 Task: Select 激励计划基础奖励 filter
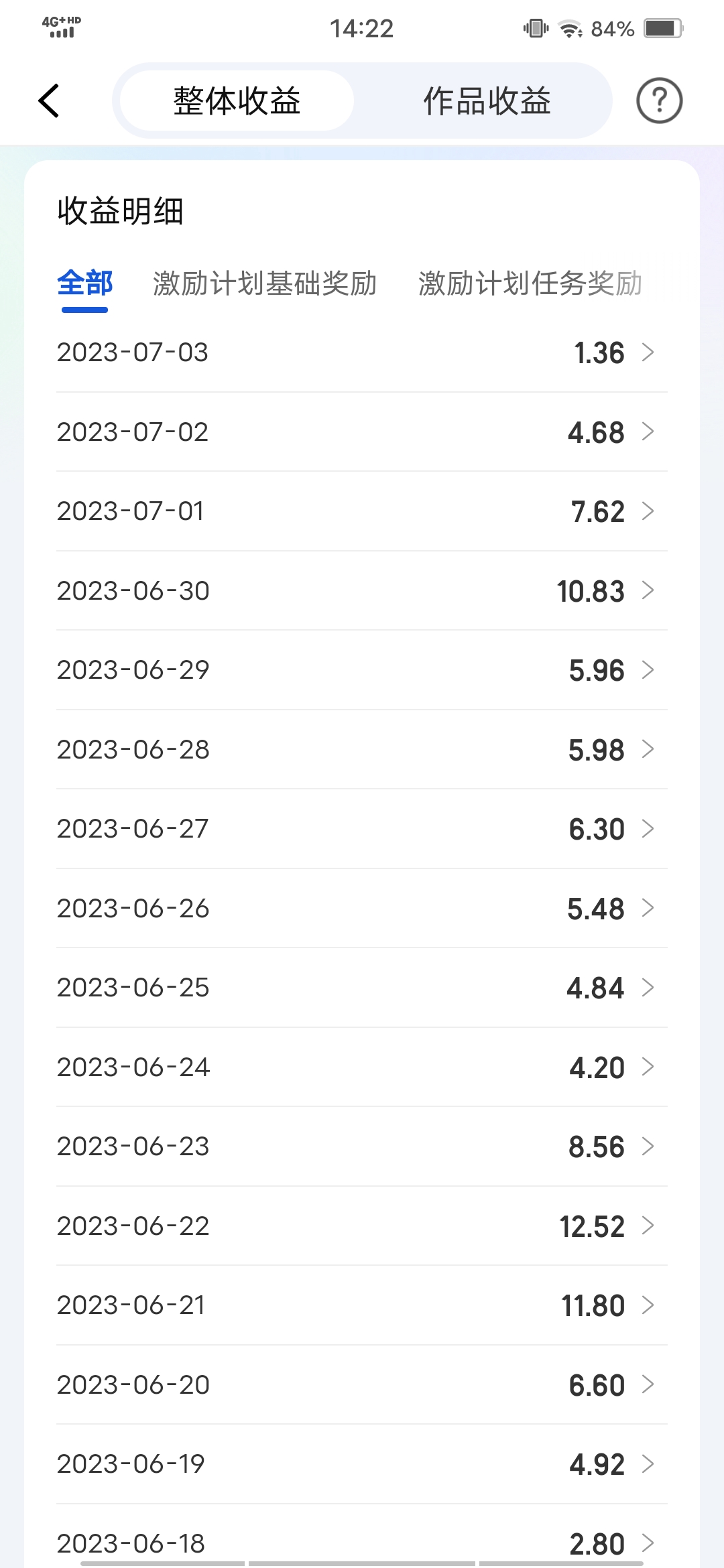(265, 283)
